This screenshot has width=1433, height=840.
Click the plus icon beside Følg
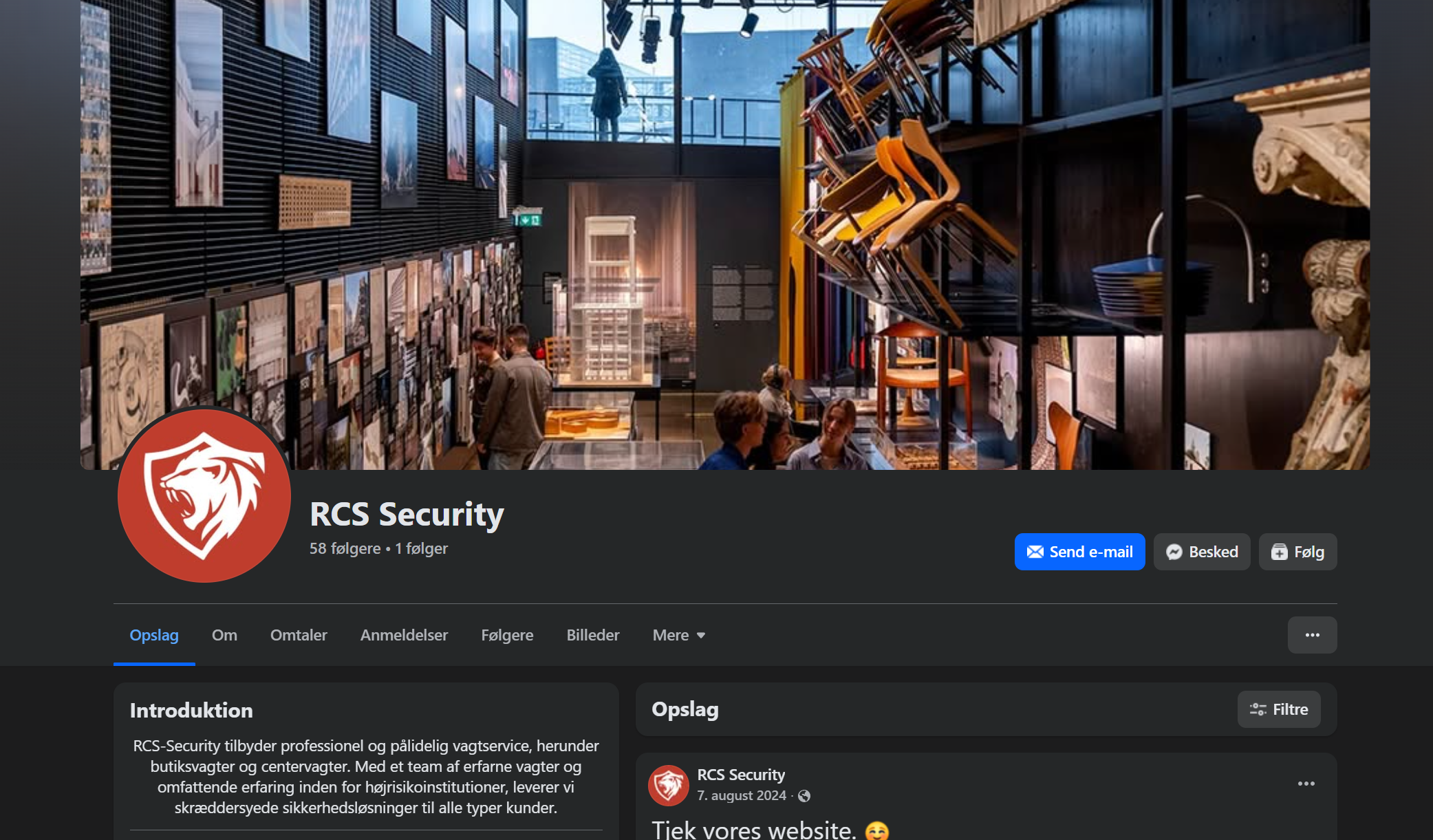1279,552
